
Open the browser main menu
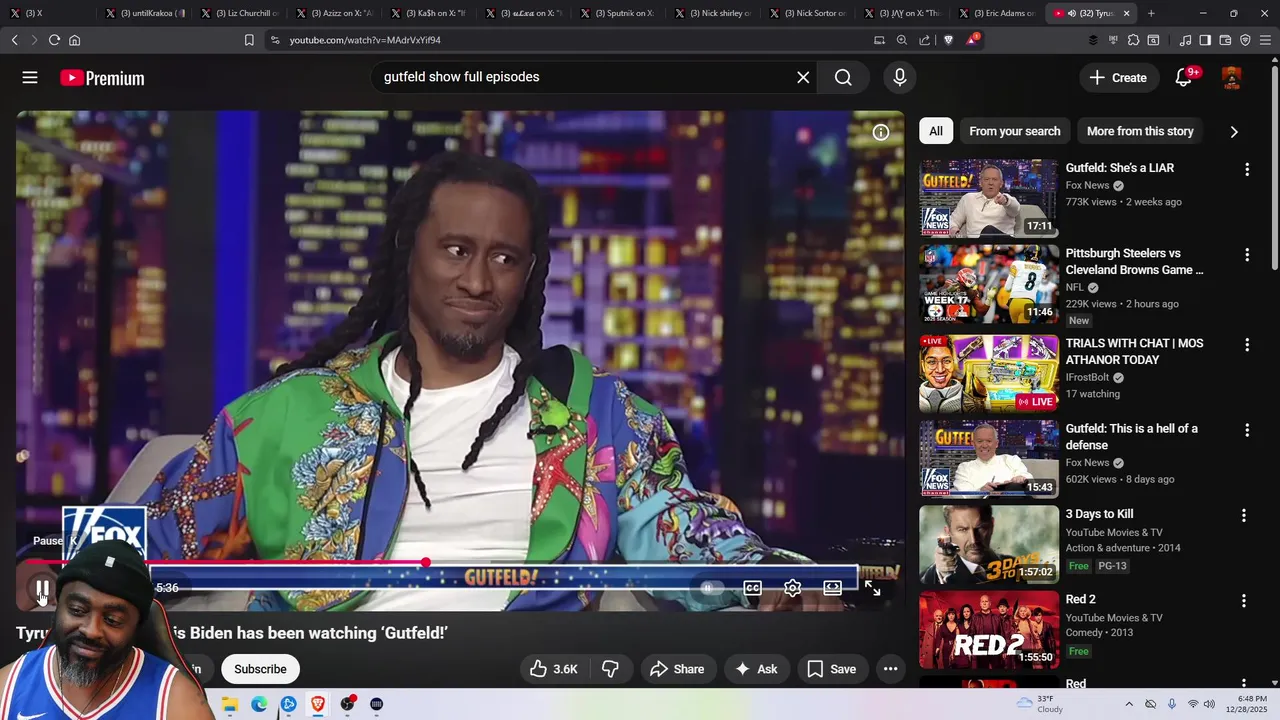pyautogui.click(x=1266, y=40)
